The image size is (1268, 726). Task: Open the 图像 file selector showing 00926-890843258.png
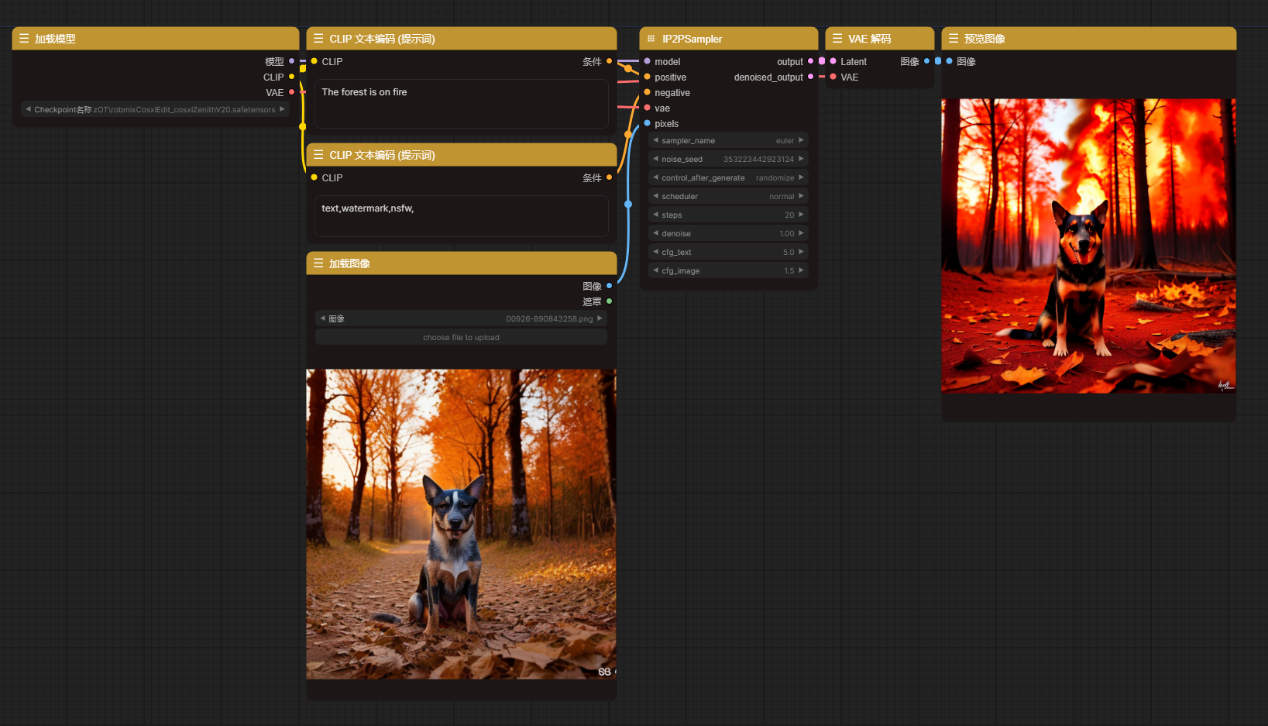(461, 319)
